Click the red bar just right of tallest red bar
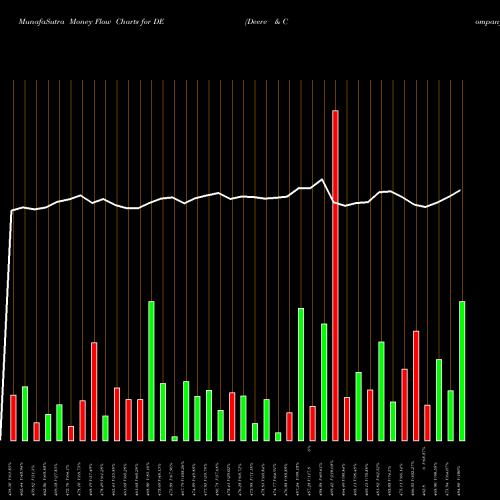 (x=347, y=419)
